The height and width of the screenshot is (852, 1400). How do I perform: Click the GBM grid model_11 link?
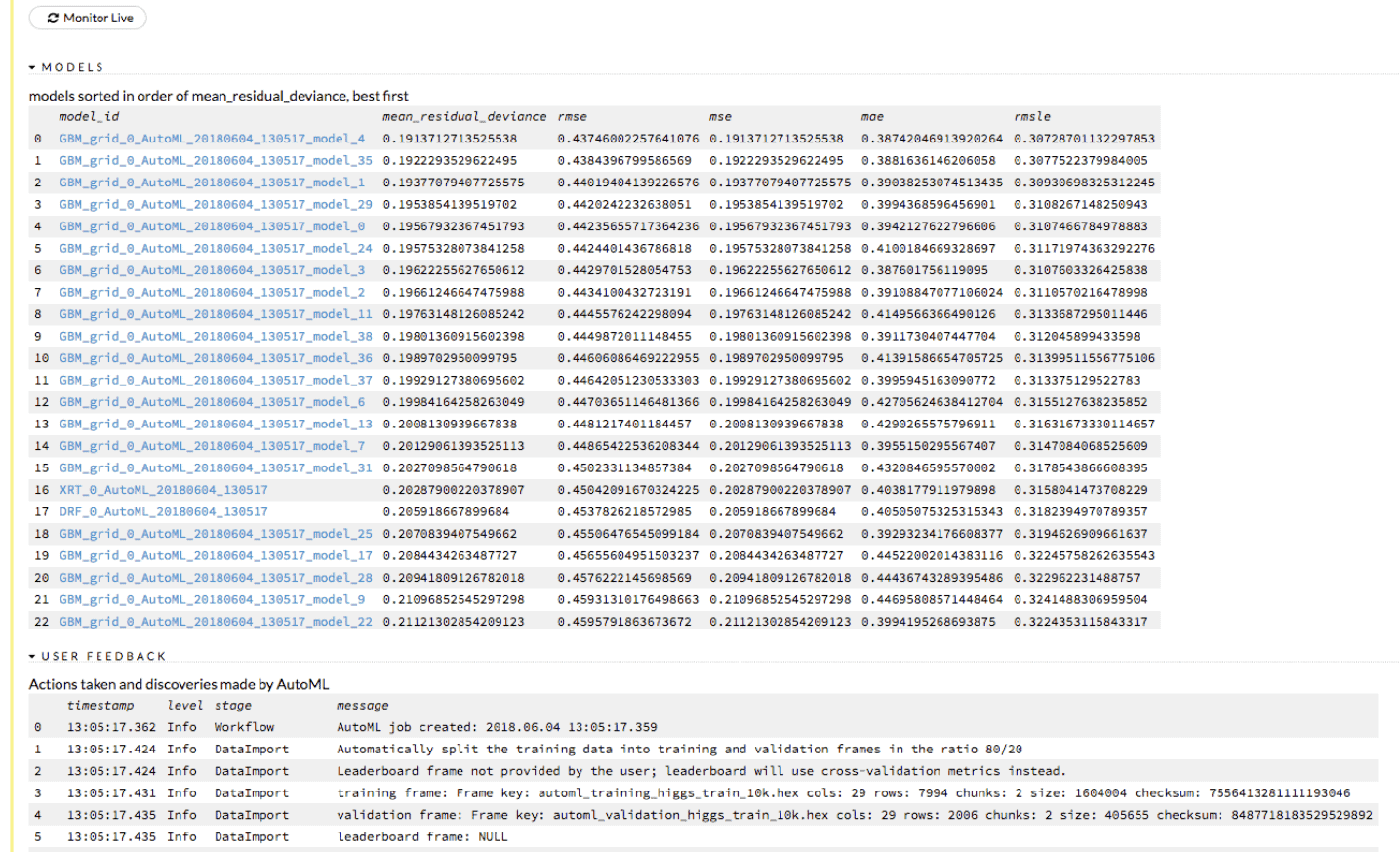point(216,314)
